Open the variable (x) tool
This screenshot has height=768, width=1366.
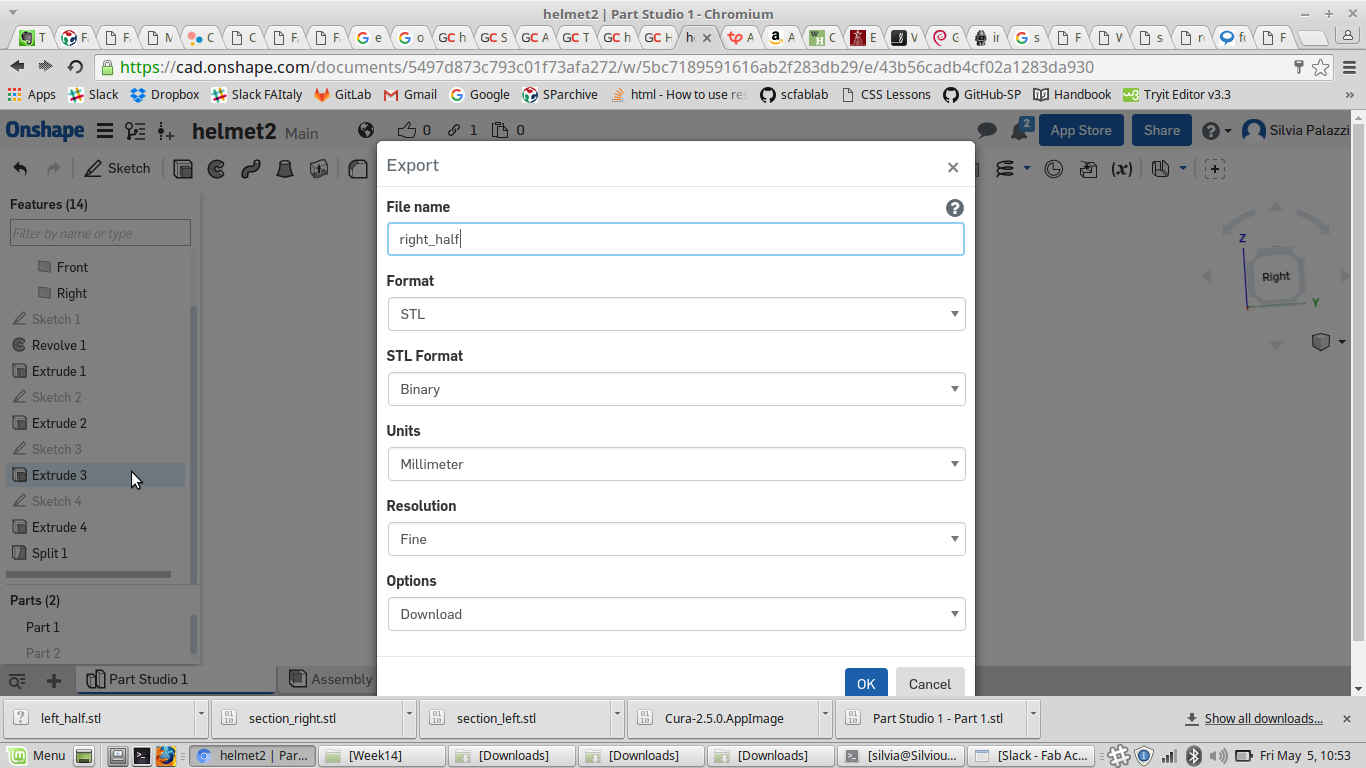tap(1122, 169)
